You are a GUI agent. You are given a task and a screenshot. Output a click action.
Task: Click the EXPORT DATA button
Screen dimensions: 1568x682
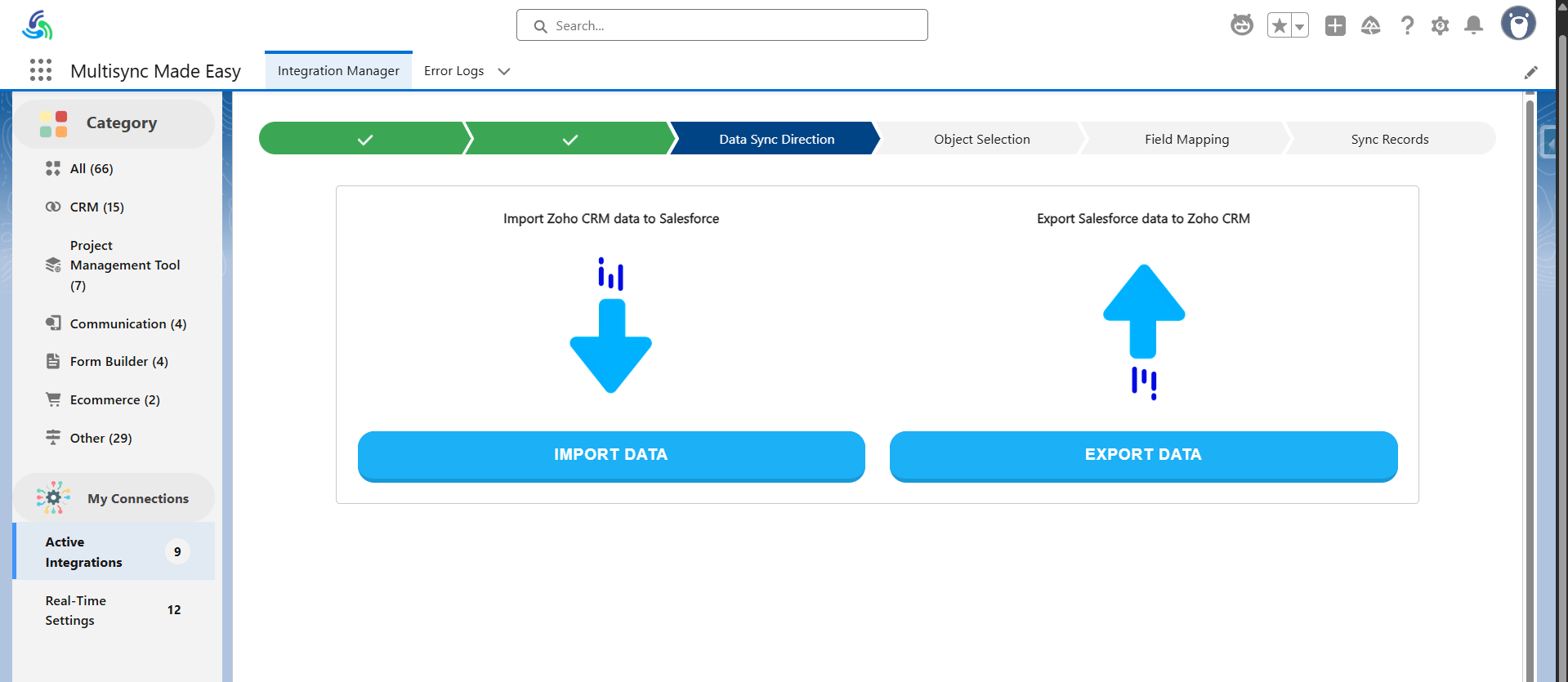(x=1143, y=456)
